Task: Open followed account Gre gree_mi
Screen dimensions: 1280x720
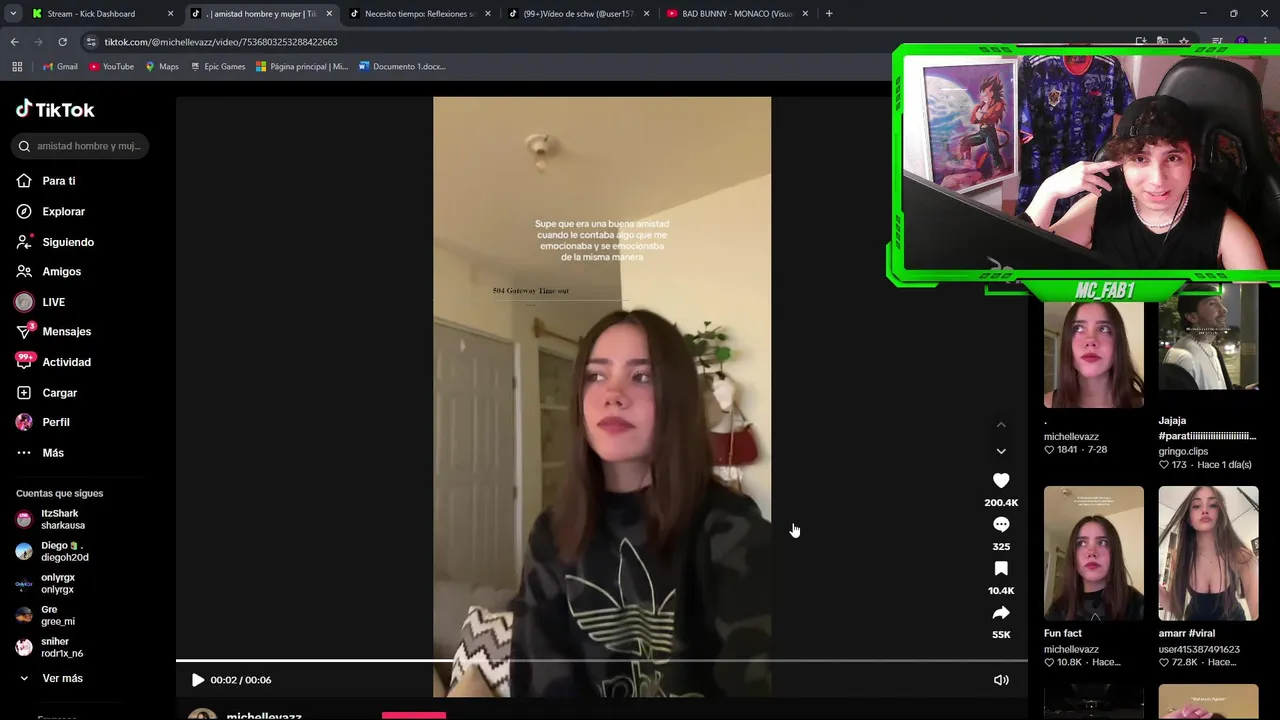Action: coord(46,615)
